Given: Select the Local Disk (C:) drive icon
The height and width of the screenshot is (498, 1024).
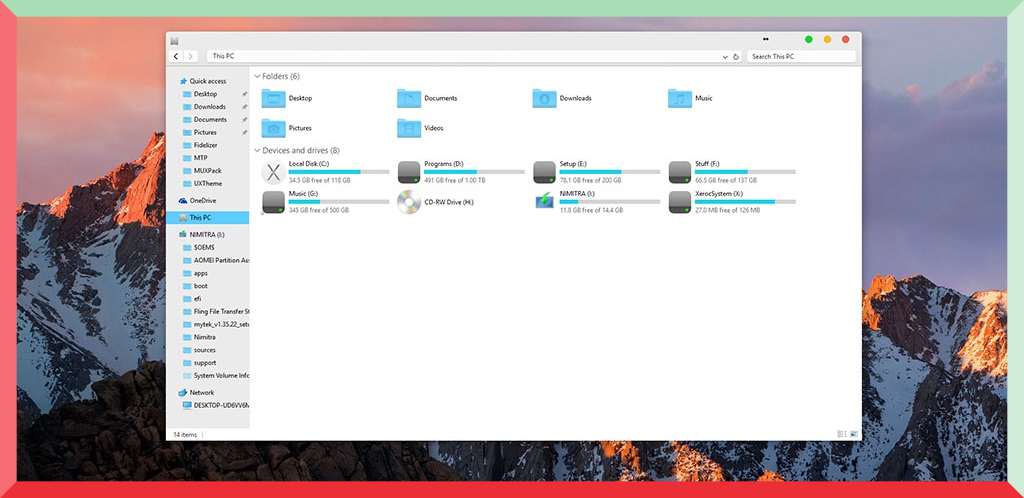Looking at the screenshot, I should click(x=274, y=173).
